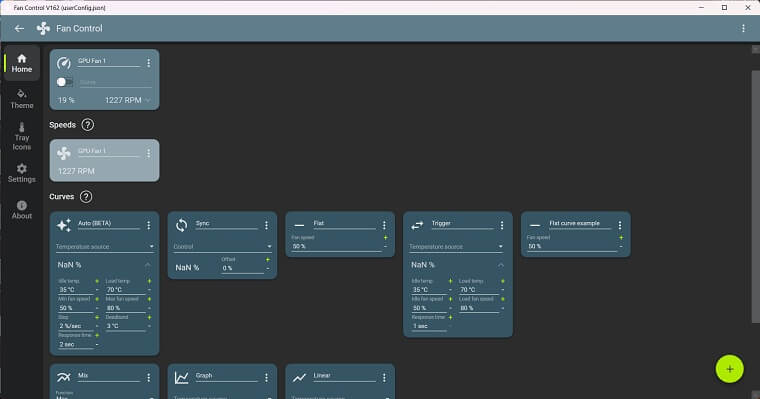The height and width of the screenshot is (399, 760).
Task: Edit the Auto (BETA) curve name field
Action: point(109,223)
